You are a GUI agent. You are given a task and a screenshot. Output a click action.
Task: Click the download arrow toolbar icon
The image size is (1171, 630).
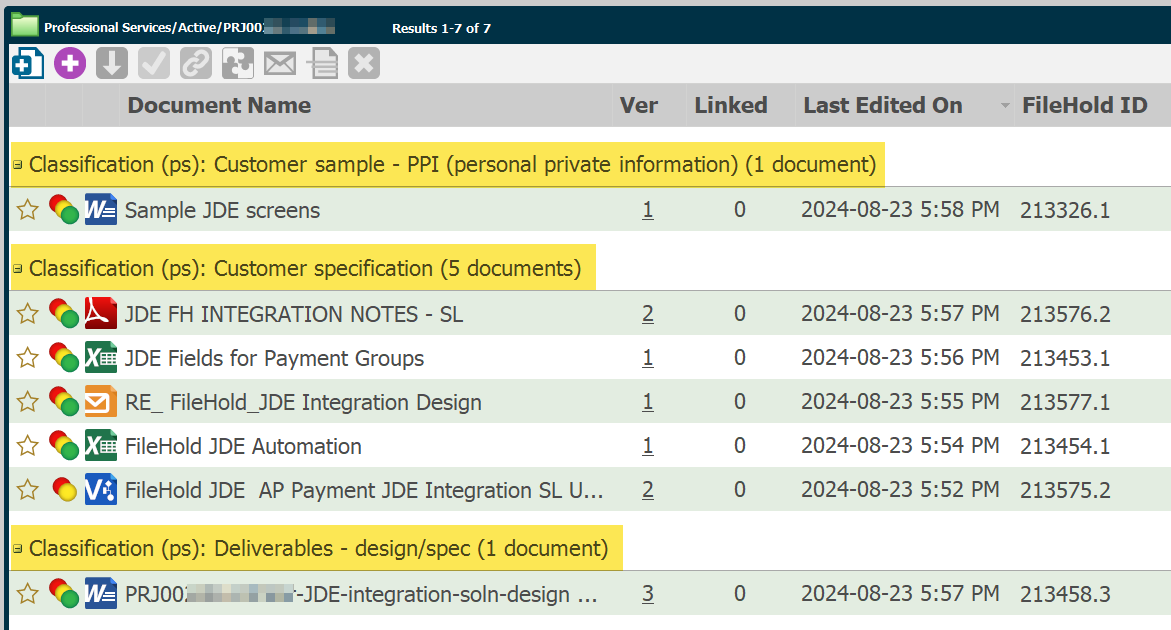[111, 63]
